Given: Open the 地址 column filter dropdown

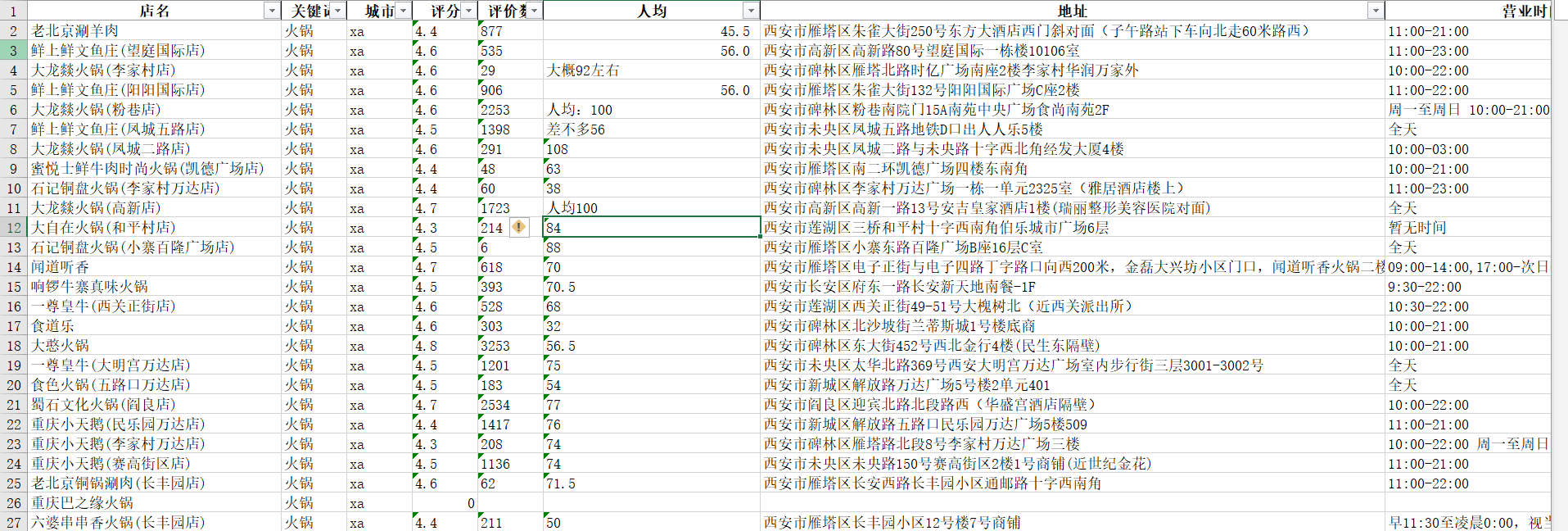Looking at the screenshot, I should click(x=1376, y=11).
